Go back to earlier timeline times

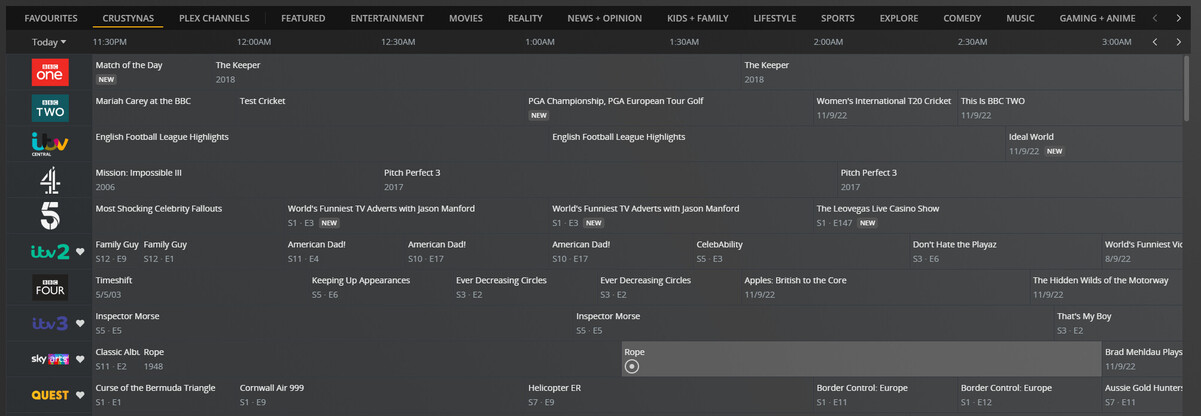click(1155, 42)
